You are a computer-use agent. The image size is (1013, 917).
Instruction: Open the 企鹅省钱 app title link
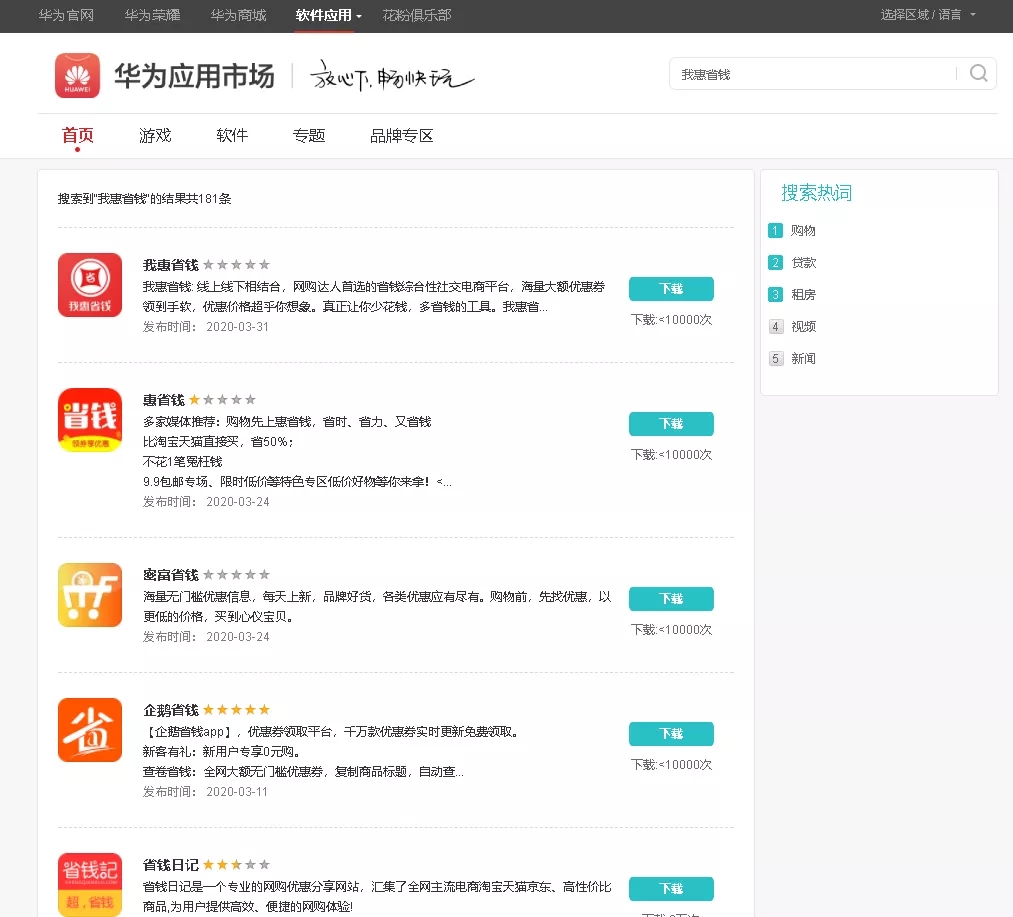click(171, 710)
